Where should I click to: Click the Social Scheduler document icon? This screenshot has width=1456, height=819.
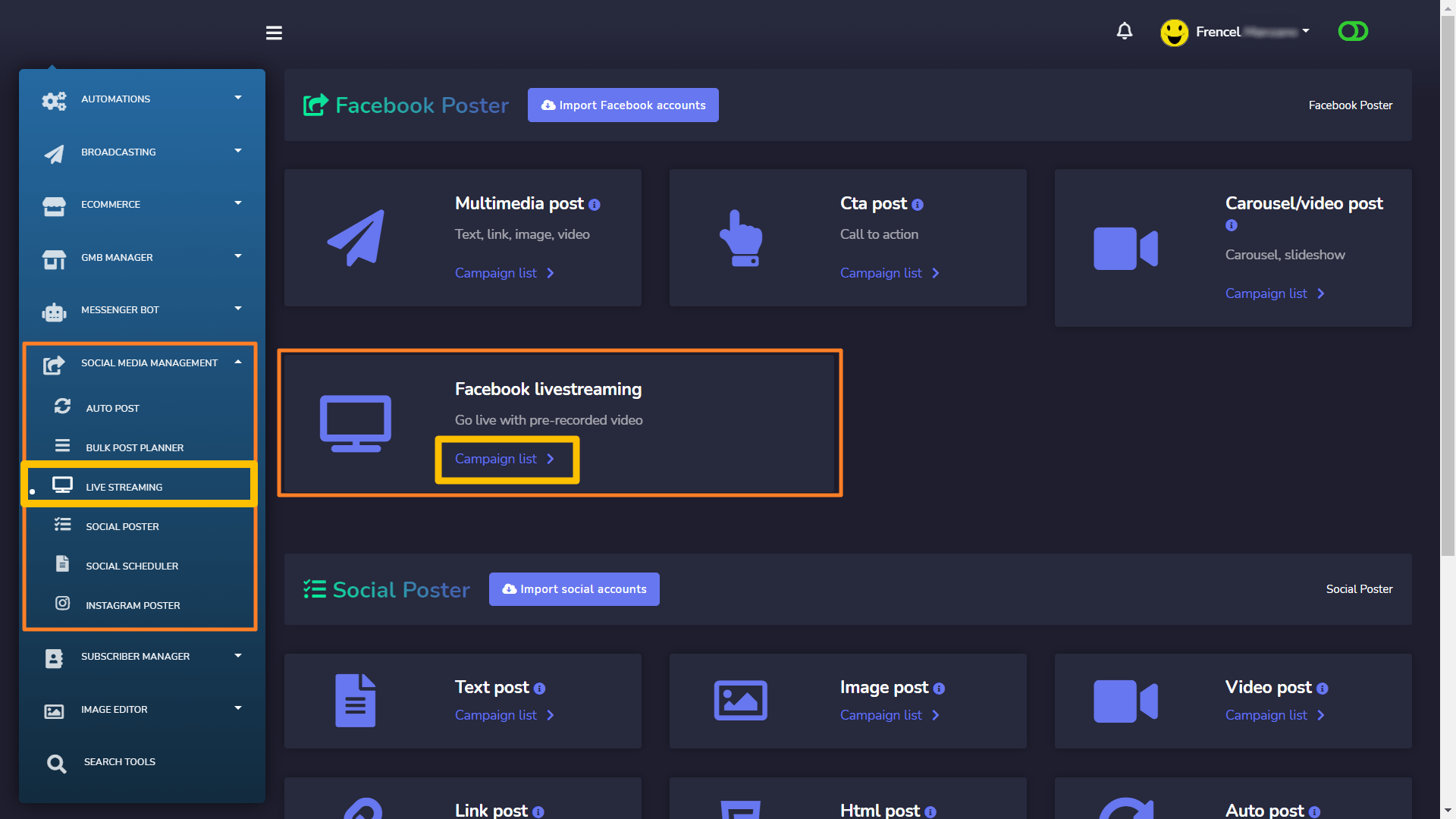click(62, 564)
